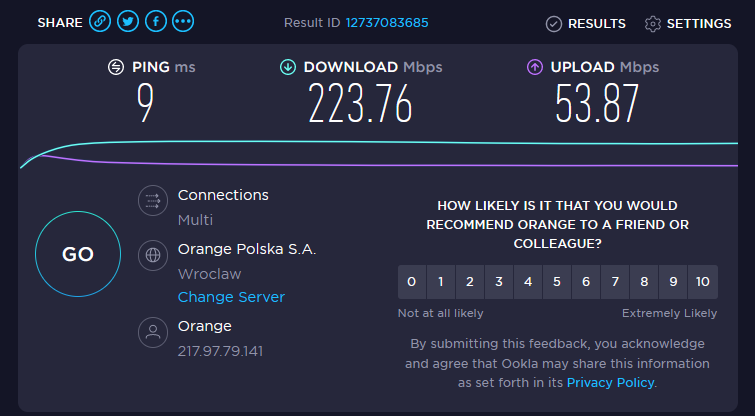The image size is (755, 416).
Task: Open the Privacy Policy link
Action: click(x=610, y=383)
